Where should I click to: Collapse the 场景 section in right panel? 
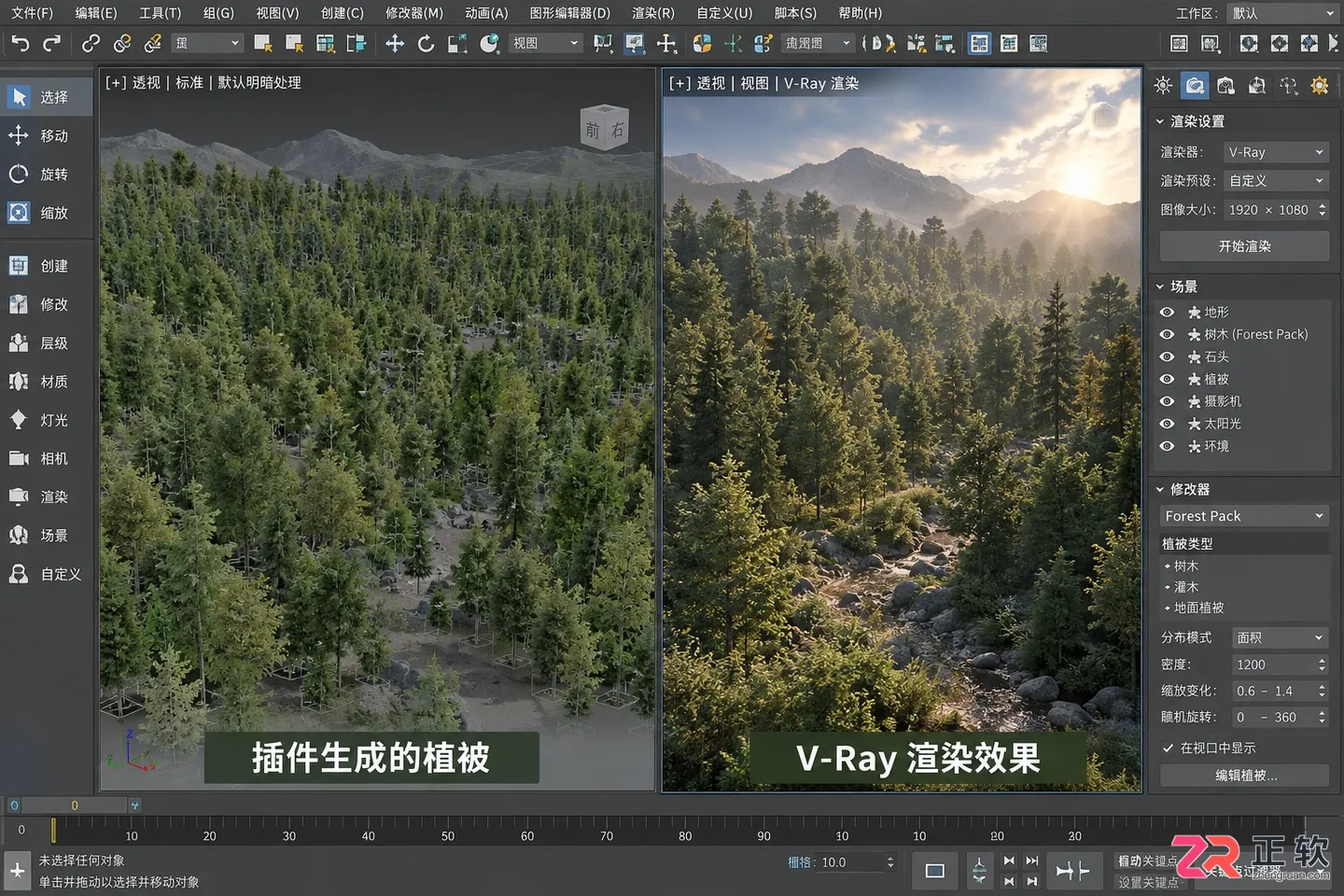1160,287
